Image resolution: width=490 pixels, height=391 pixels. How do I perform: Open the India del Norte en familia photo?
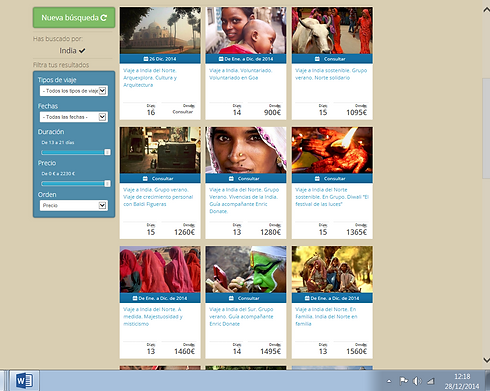pyautogui.click(x=332, y=270)
